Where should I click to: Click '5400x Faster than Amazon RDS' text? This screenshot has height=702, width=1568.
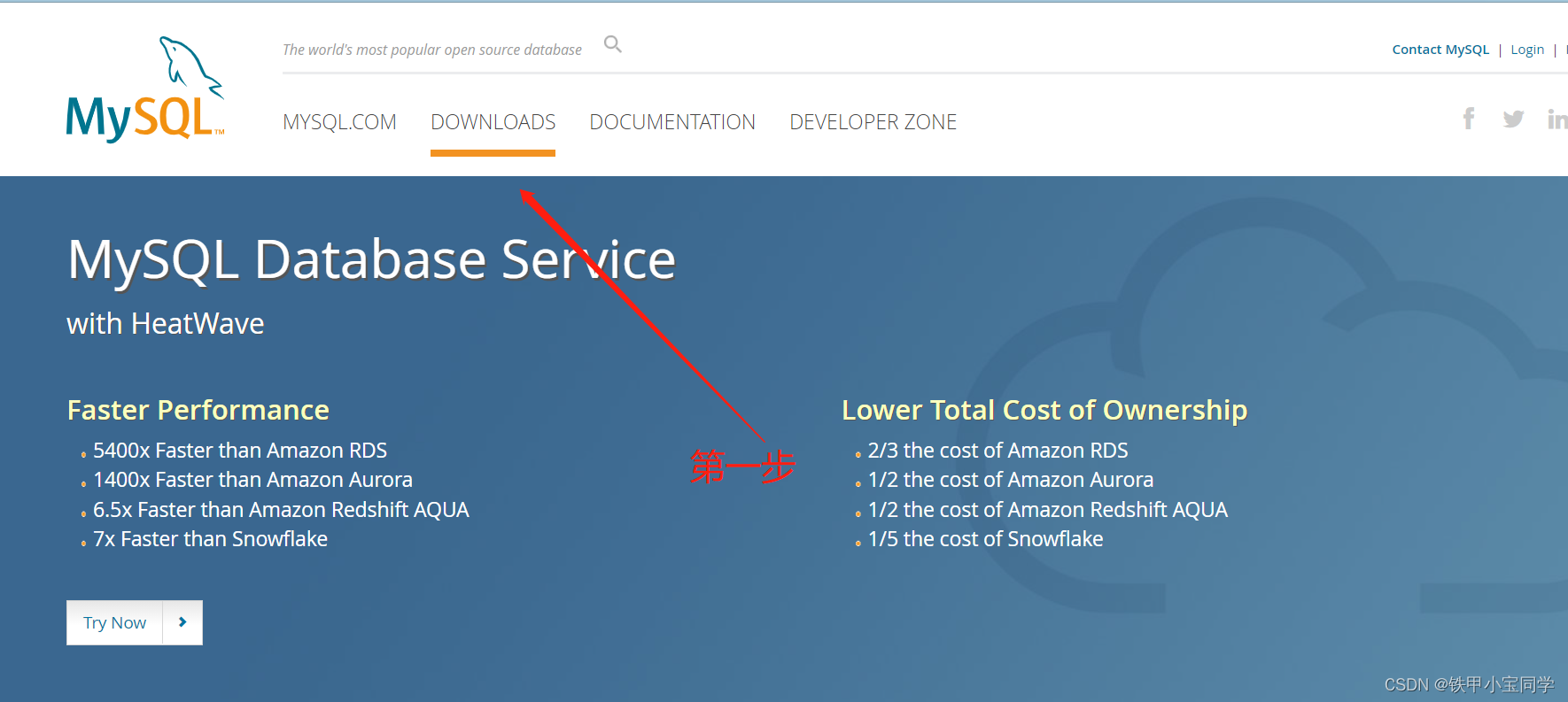pos(240,451)
